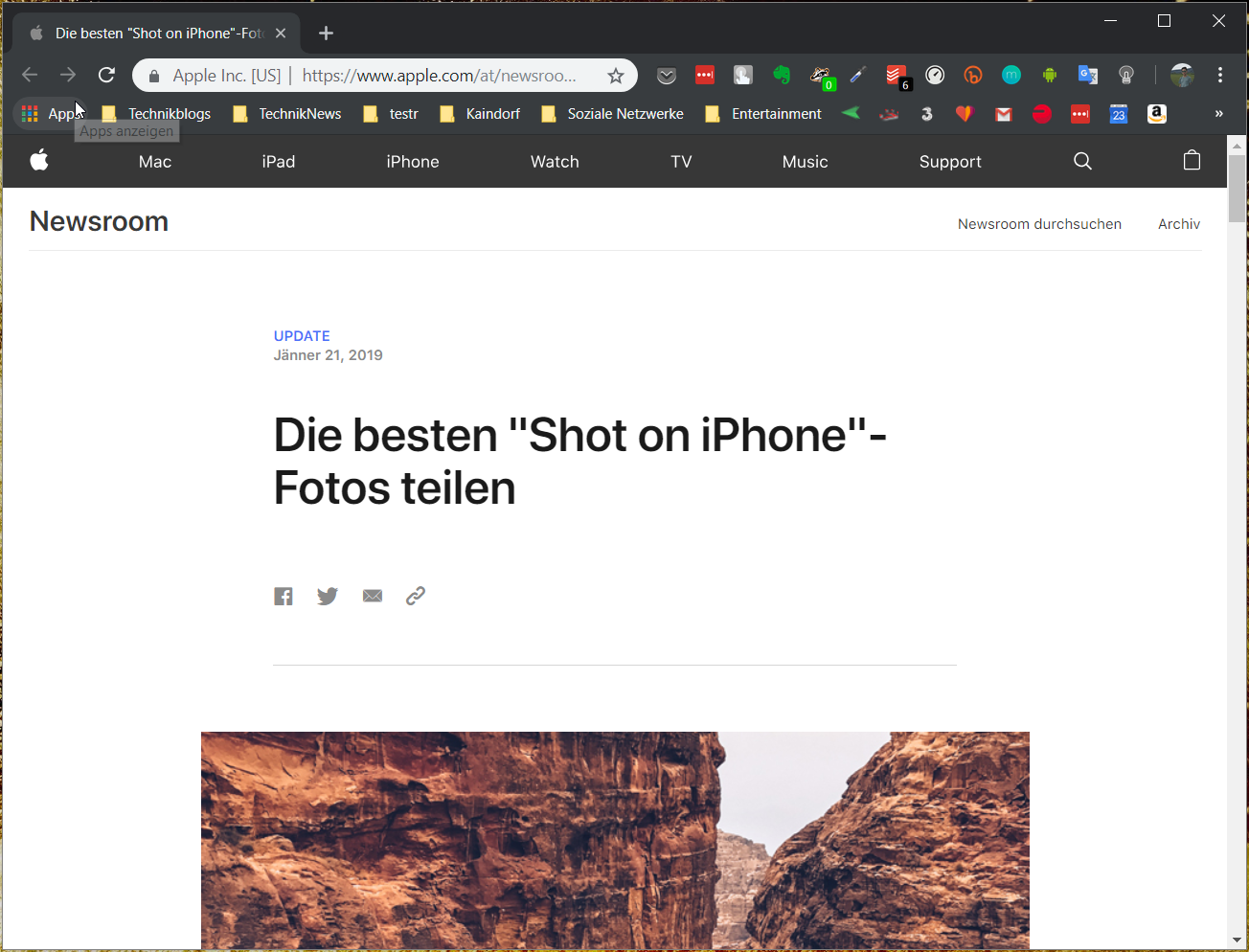Open TechnikNews bookmark folder

click(x=286, y=114)
